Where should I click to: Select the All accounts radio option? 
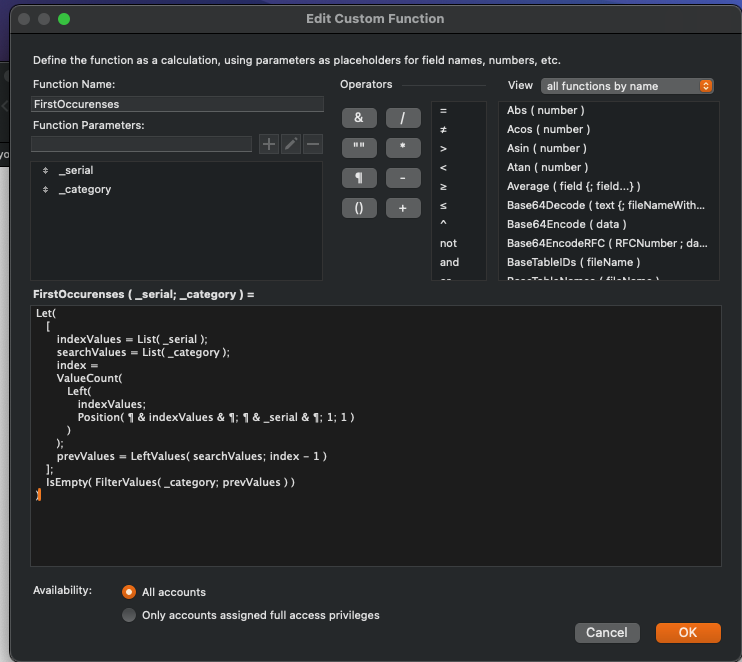tap(129, 592)
